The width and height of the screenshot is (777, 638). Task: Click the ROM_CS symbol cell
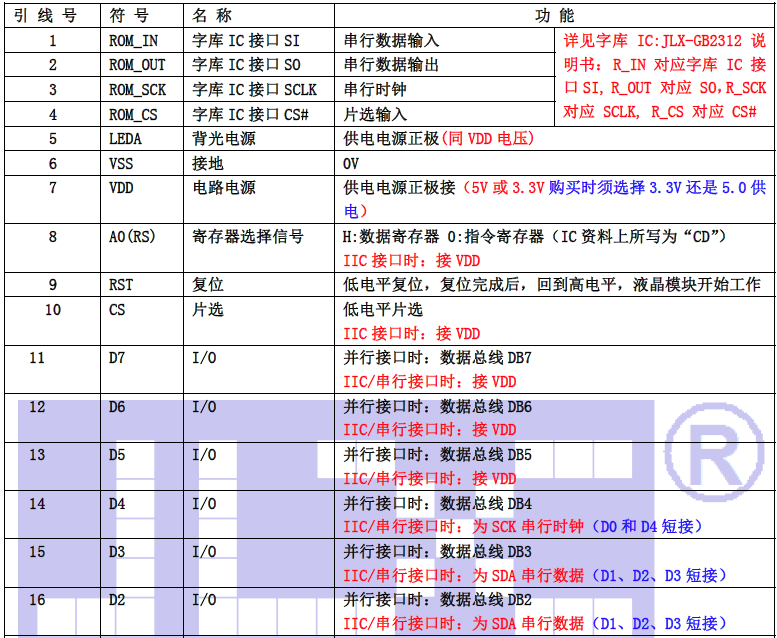pos(133,114)
